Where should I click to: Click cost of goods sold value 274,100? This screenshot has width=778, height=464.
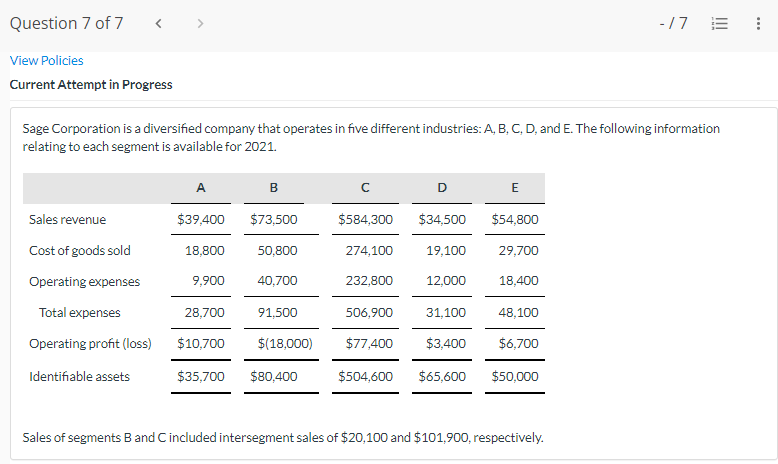369,251
